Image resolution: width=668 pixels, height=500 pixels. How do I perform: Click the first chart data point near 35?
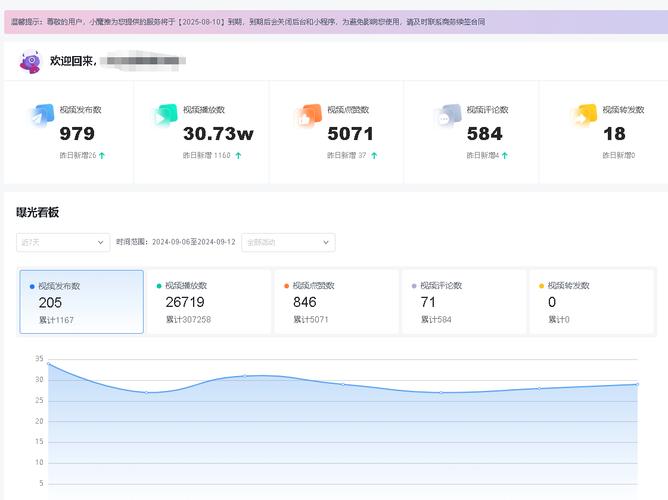click(49, 364)
